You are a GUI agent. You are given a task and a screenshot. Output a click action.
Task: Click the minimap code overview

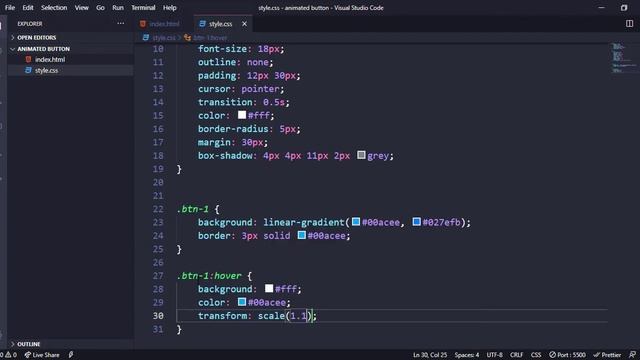pos(623,58)
